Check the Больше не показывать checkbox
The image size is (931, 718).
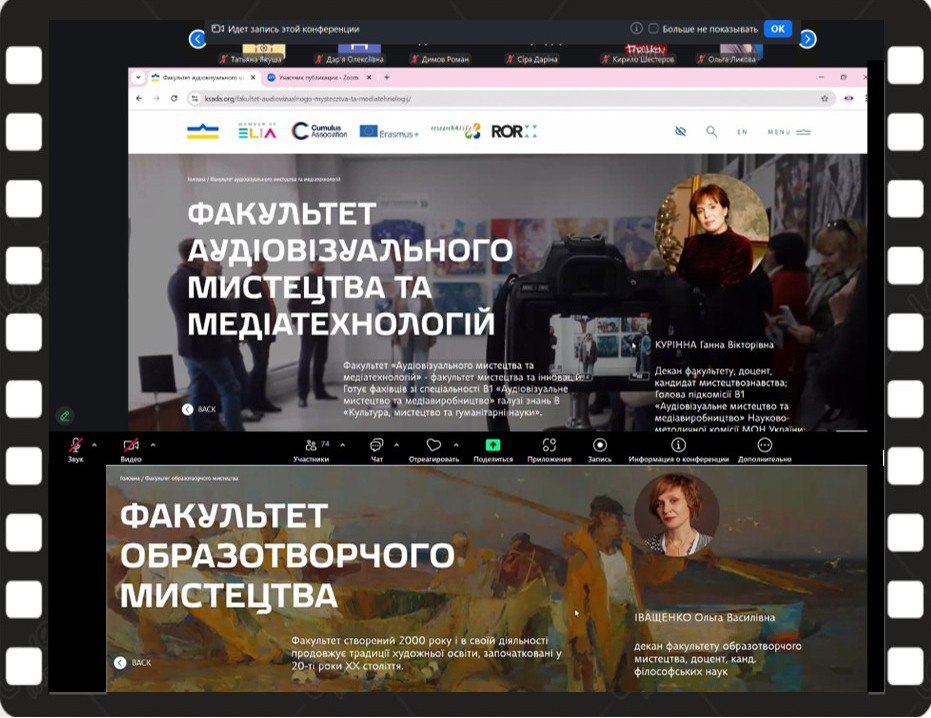(653, 29)
